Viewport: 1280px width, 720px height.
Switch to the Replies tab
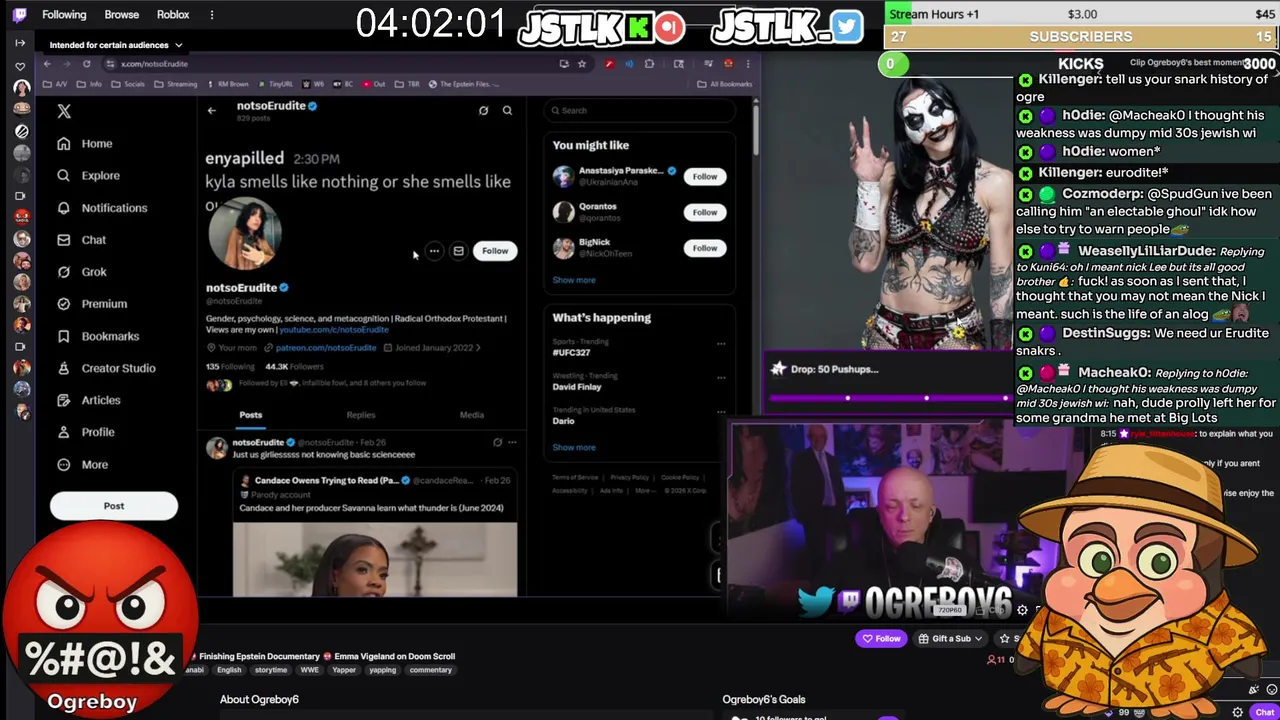tap(361, 415)
